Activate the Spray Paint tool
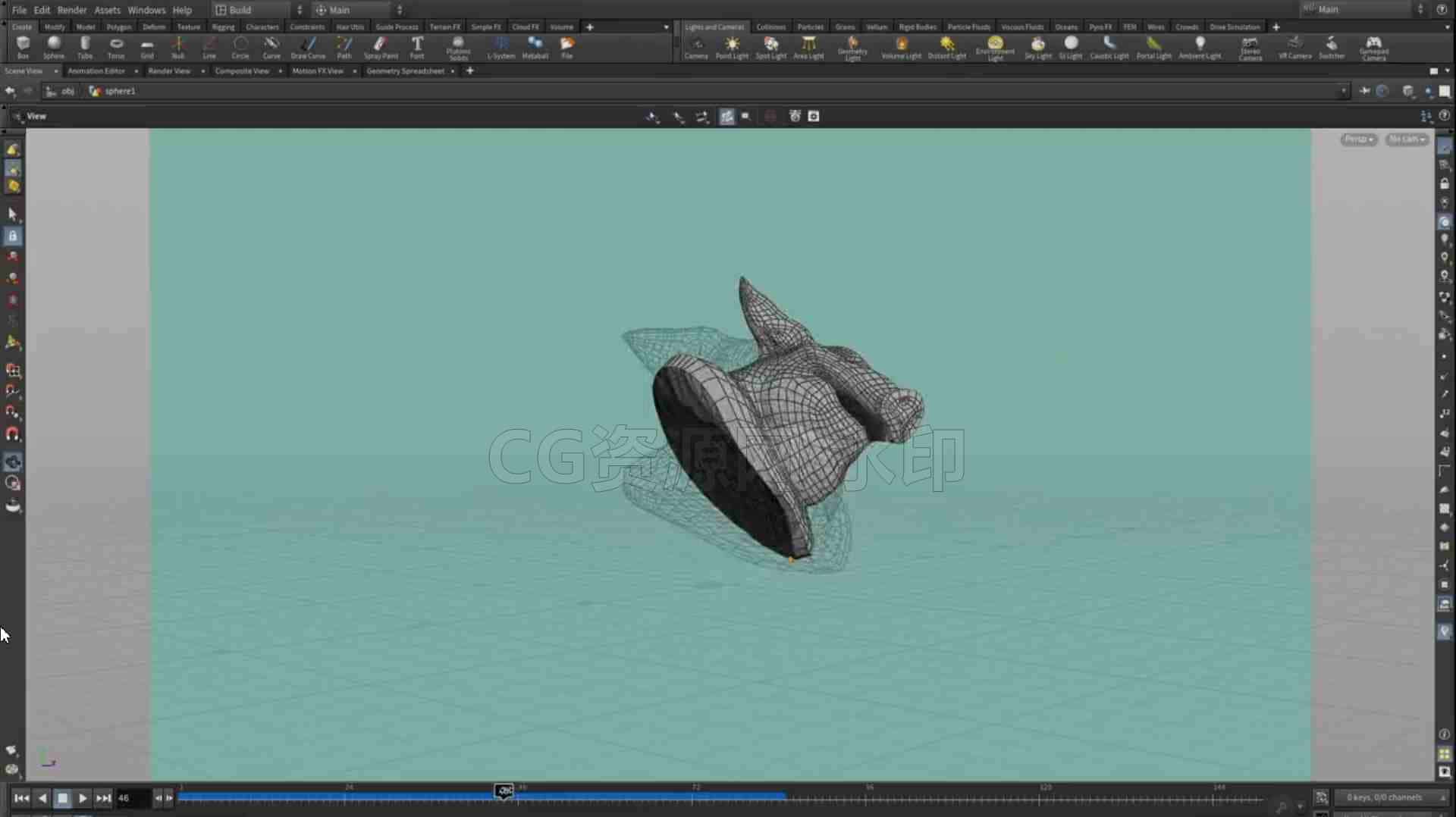Image resolution: width=1456 pixels, height=817 pixels. [x=381, y=48]
